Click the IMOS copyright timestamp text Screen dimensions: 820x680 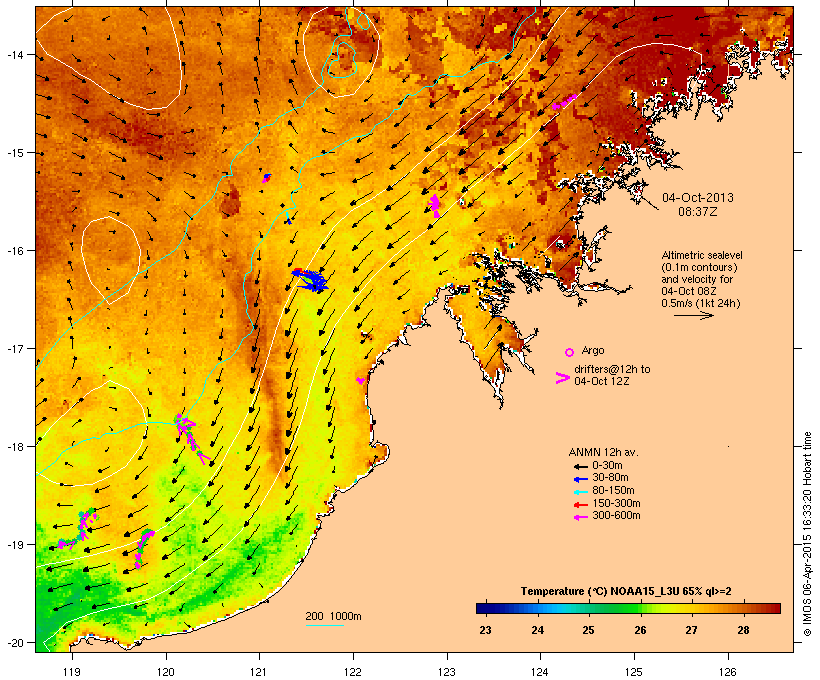tap(807, 534)
